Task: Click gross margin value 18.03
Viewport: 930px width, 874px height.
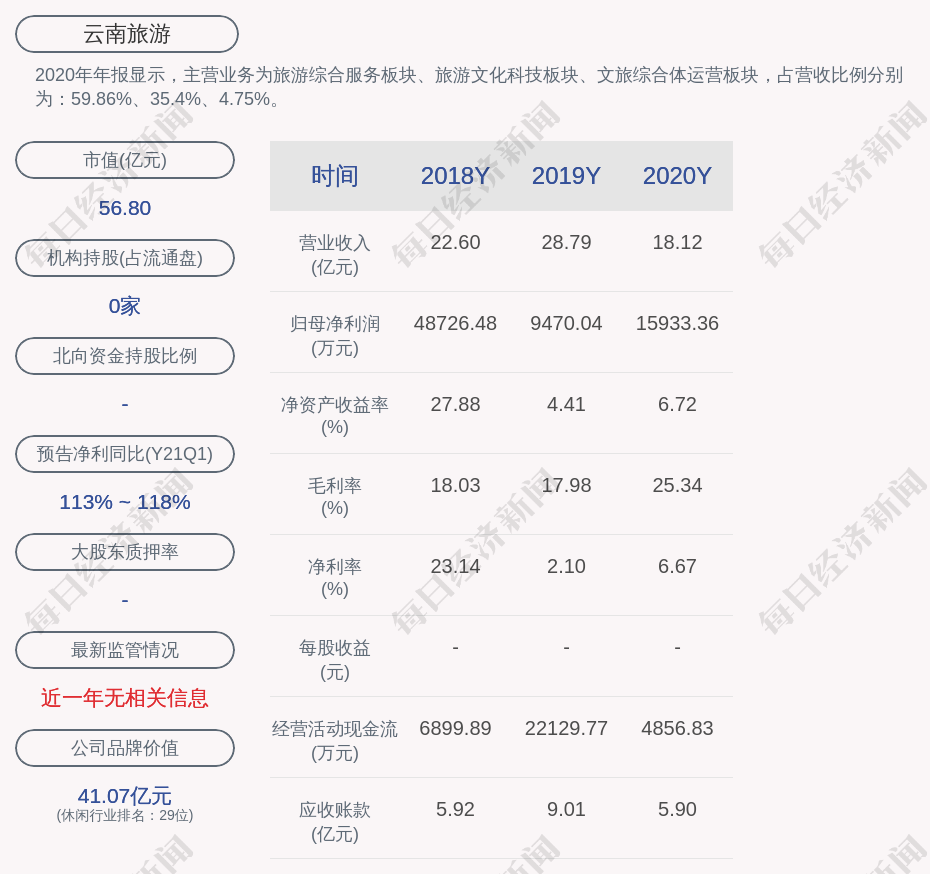Action: (456, 486)
